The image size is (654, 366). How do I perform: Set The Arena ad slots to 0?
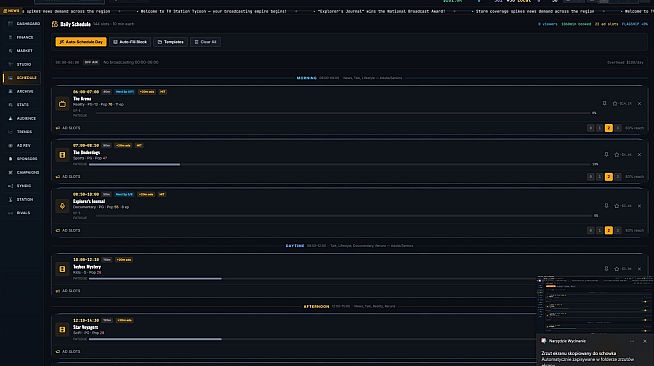(591, 128)
